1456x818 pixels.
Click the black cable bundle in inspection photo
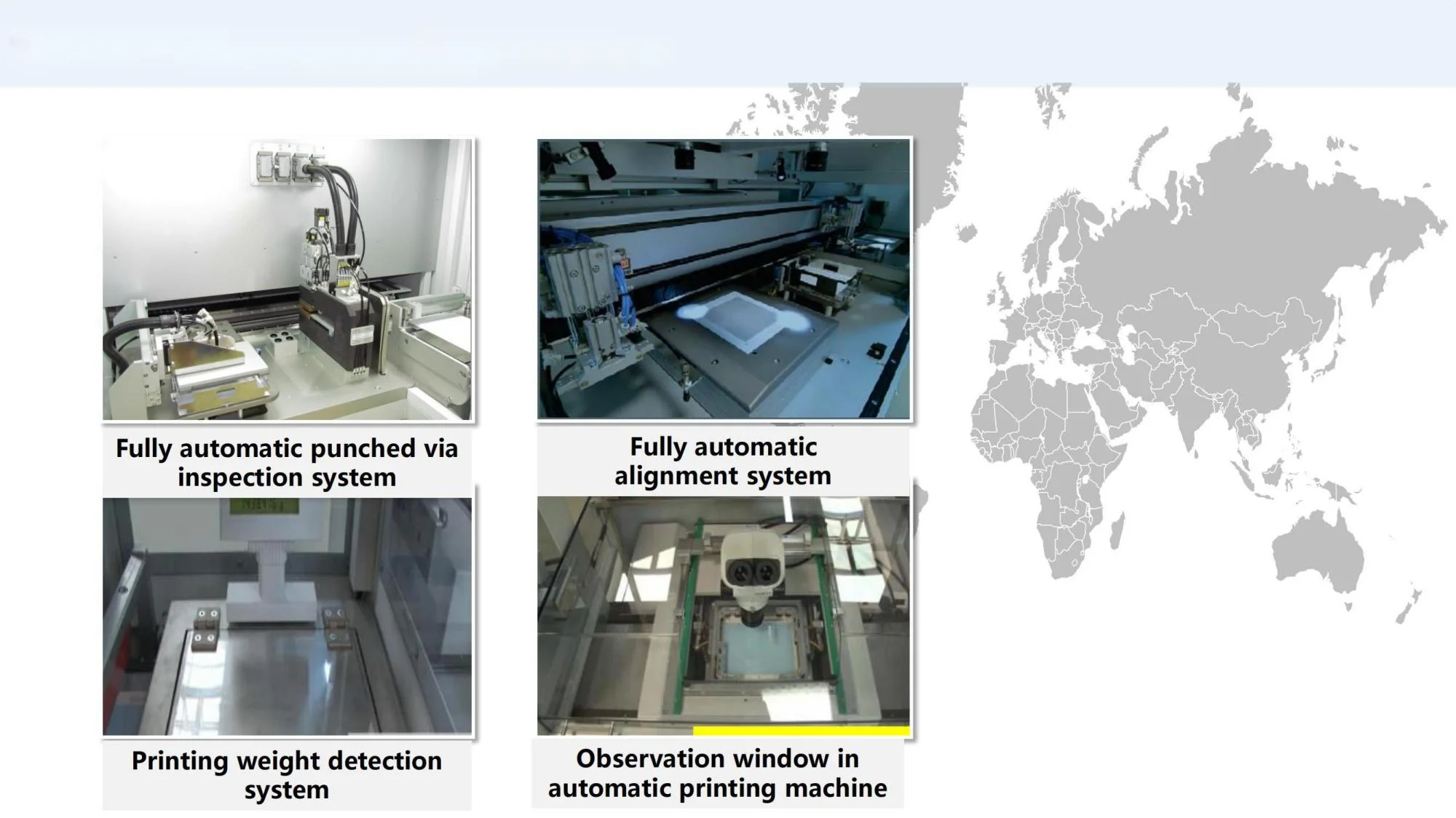coord(344,200)
